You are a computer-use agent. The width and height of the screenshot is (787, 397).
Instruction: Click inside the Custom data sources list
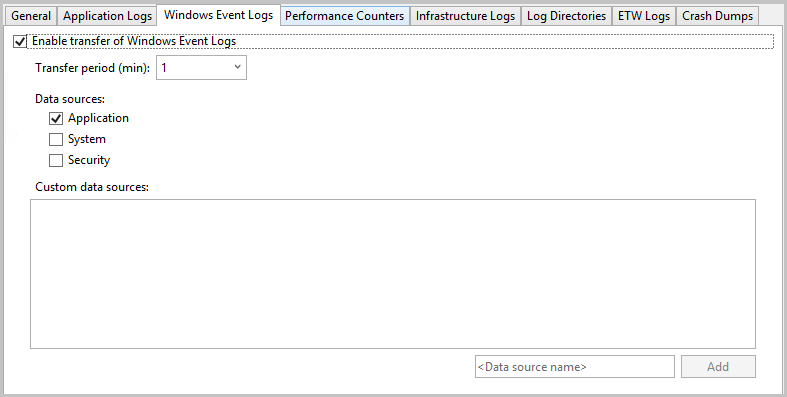(x=392, y=274)
